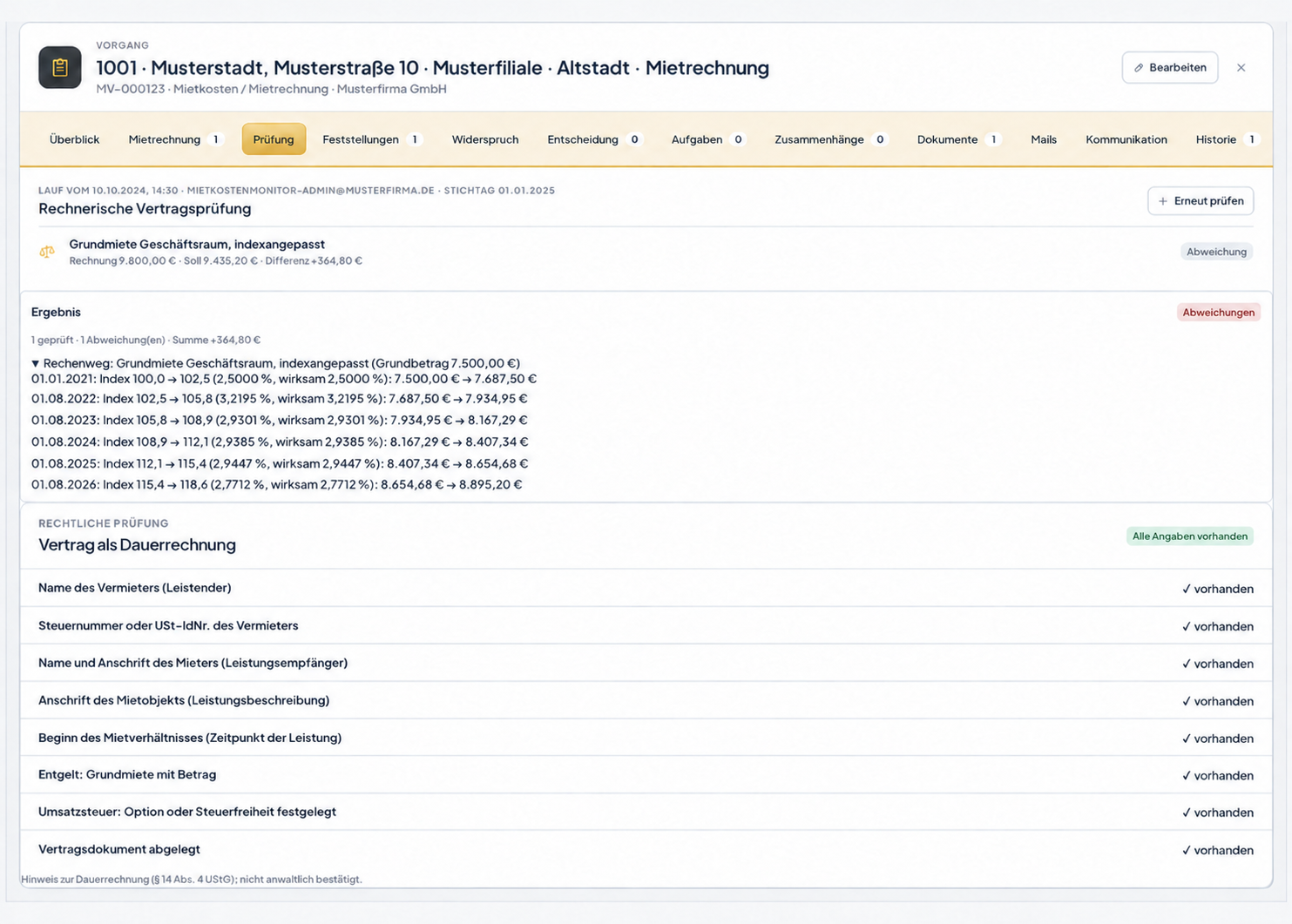
Task: Click the Rechnung 9.800,00 € amounts line
Action: point(216,261)
